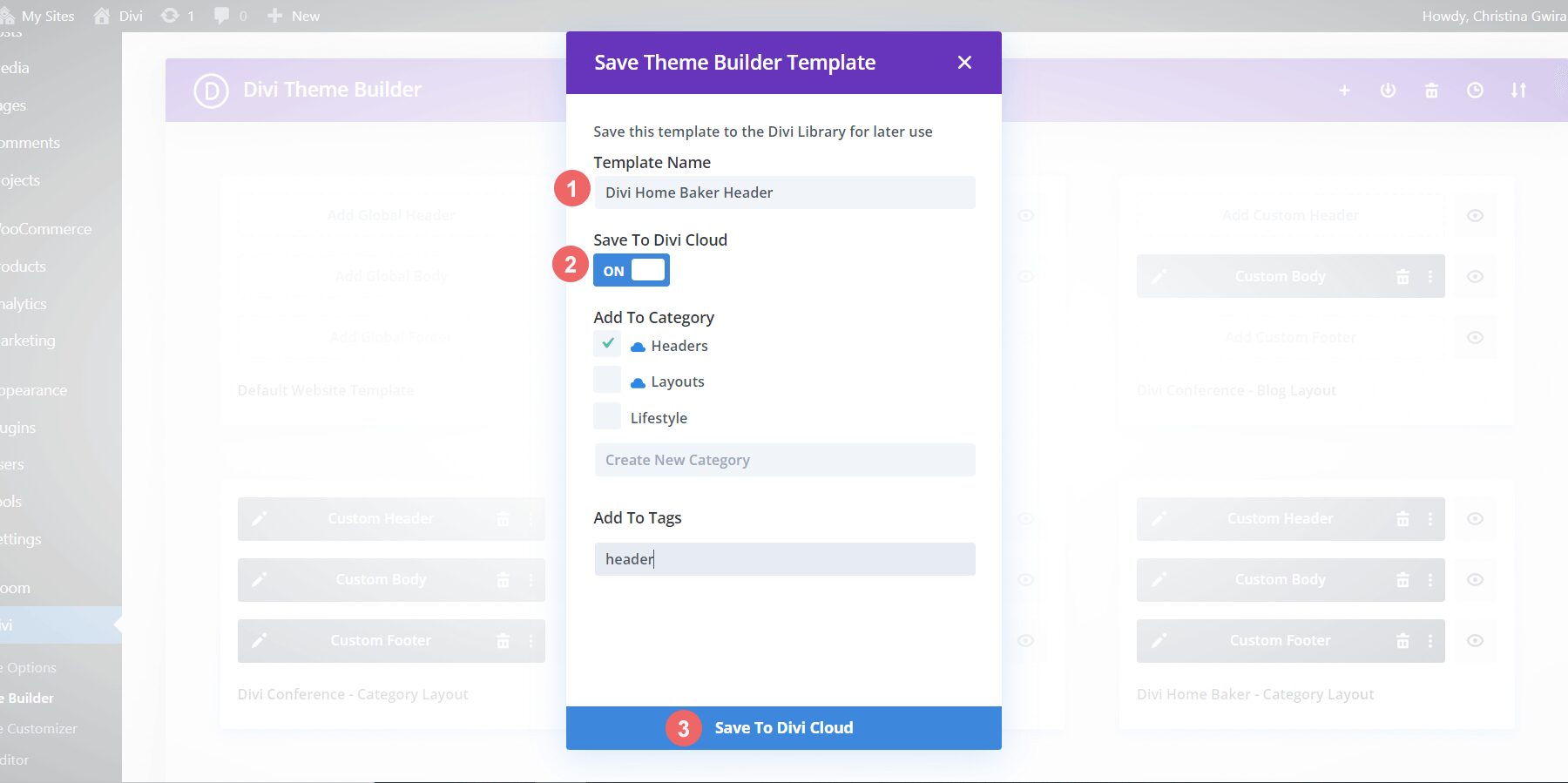This screenshot has height=783, width=1568.
Task: Delete Baker Category Custom Header trash icon
Action: (x=1402, y=518)
